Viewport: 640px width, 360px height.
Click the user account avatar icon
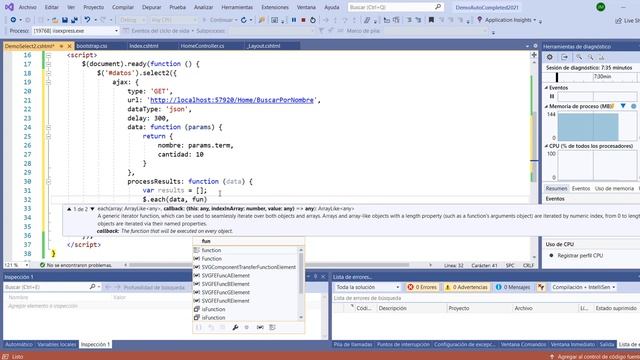(601, 7)
